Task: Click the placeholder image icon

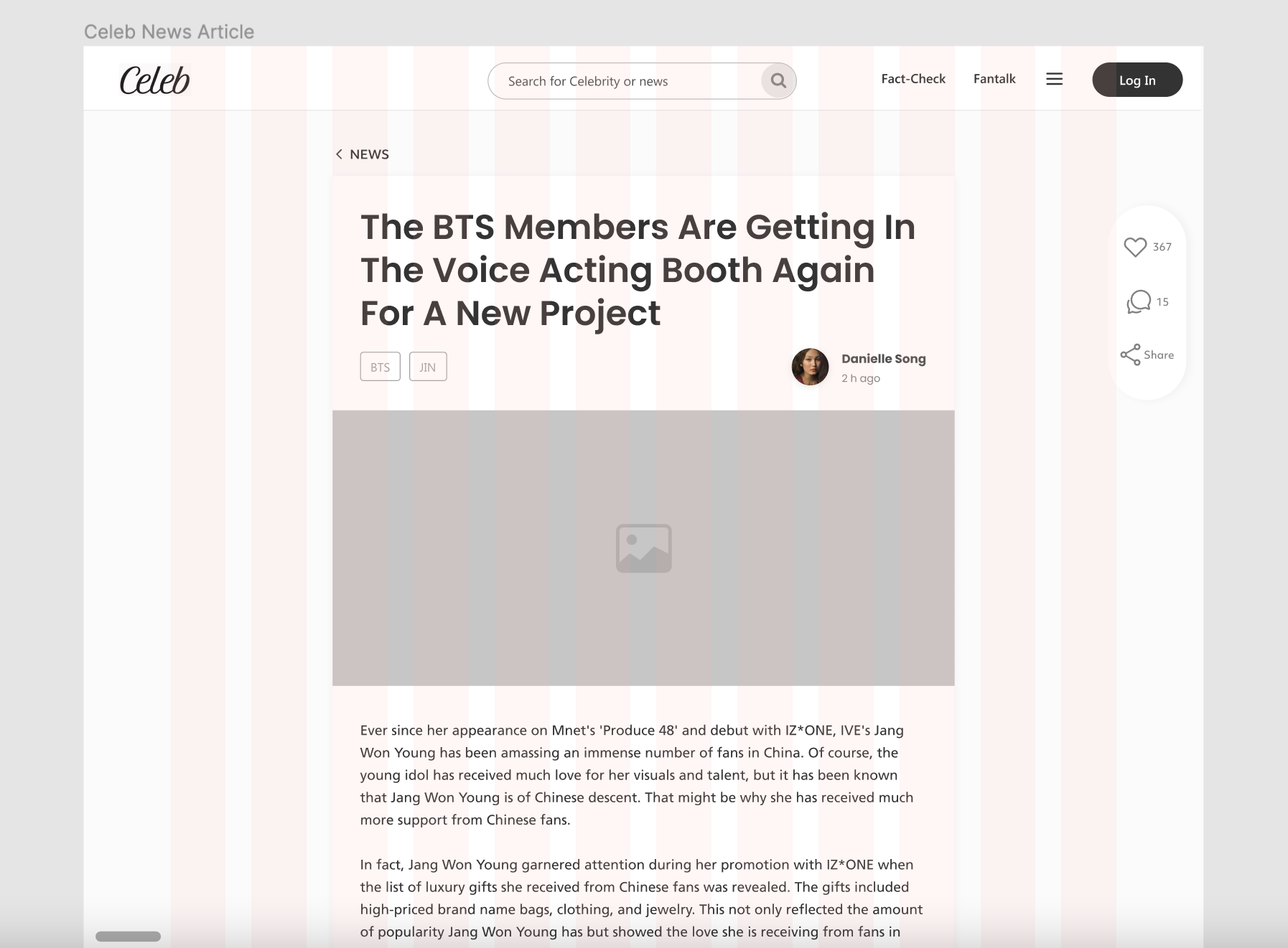Action: (x=643, y=548)
